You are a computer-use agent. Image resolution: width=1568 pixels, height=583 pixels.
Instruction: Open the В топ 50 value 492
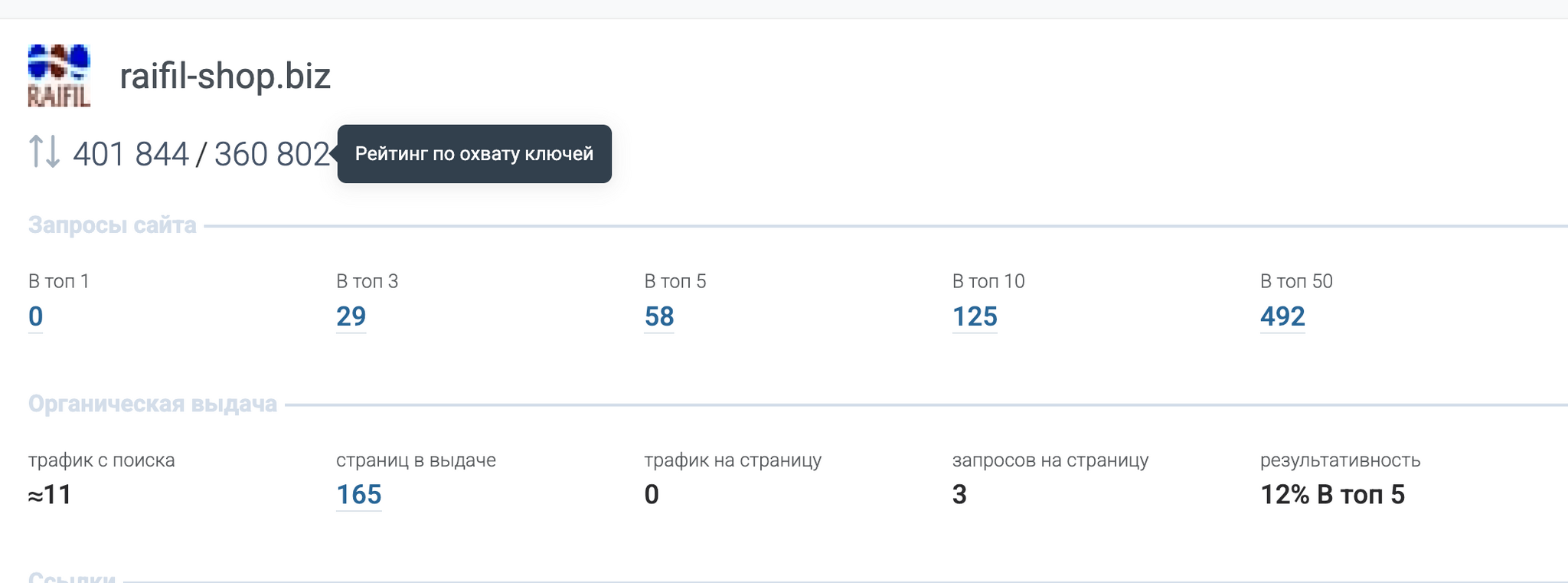[x=1282, y=316]
